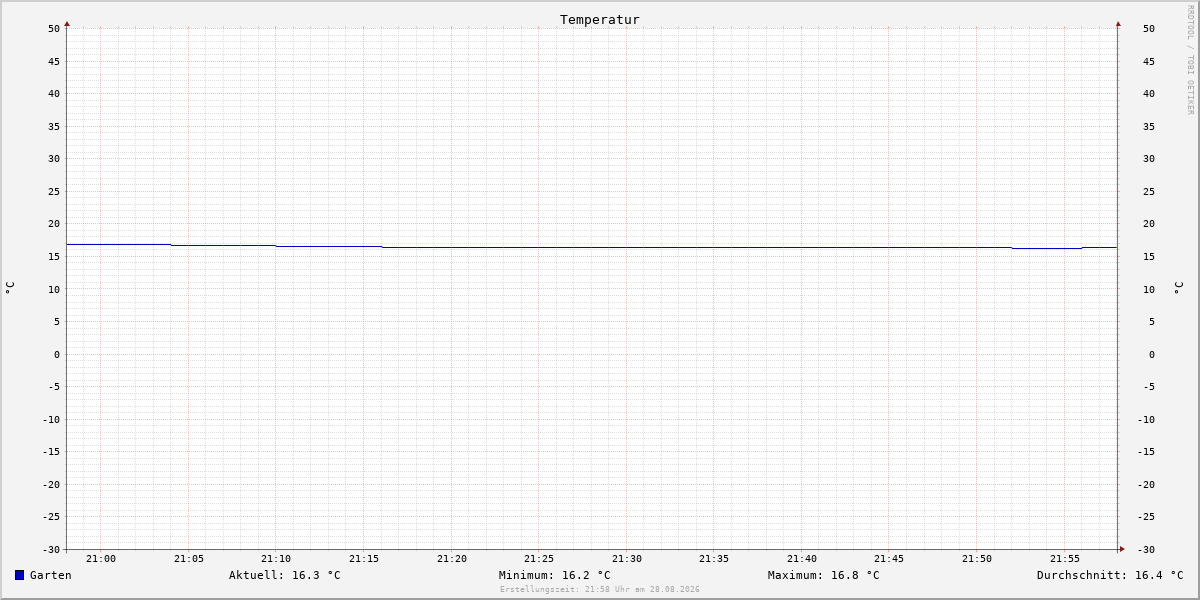Click the RRDTOOL / TOBI OETIKER watermark
1200x600 pixels.
tap(1190, 59)
